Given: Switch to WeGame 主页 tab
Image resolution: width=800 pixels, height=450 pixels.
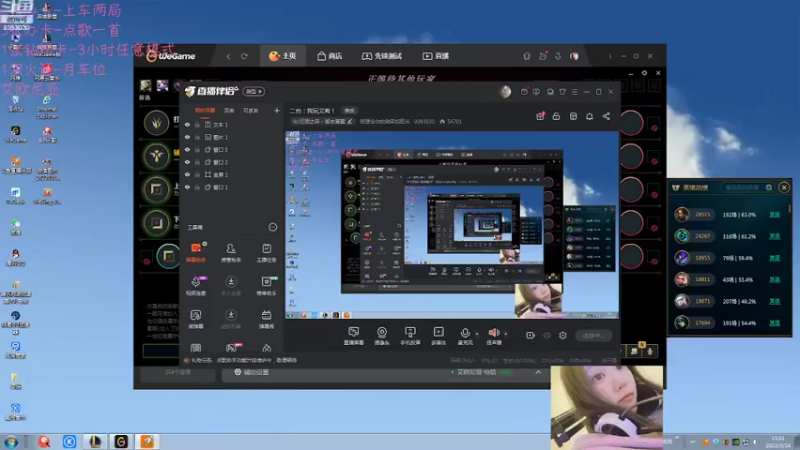Looking at the screenshot, I should coord(283,56).
